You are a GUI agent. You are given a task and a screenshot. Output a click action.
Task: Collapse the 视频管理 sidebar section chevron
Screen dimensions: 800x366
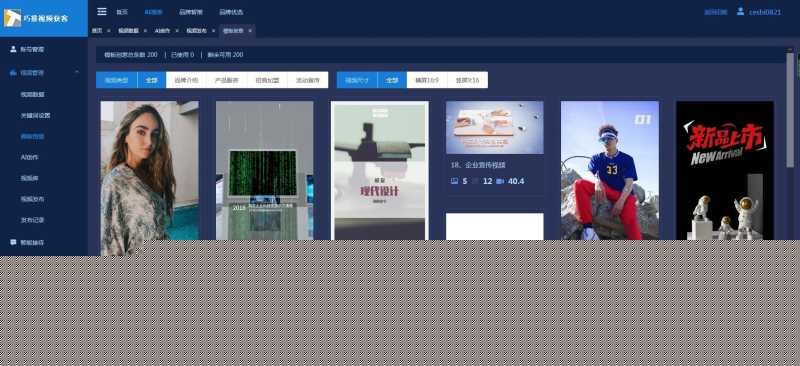pos(77,72)
